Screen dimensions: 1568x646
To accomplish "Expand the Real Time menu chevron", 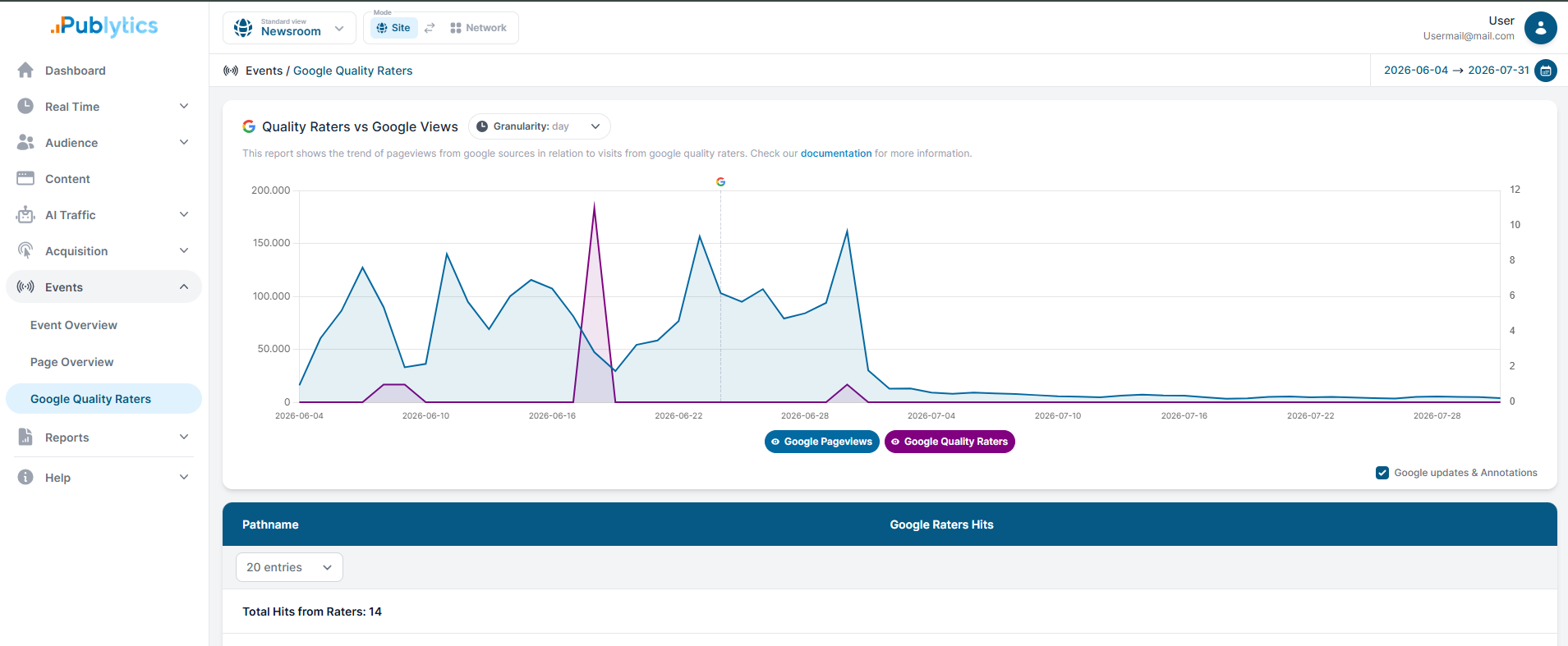I will [184, 107].
